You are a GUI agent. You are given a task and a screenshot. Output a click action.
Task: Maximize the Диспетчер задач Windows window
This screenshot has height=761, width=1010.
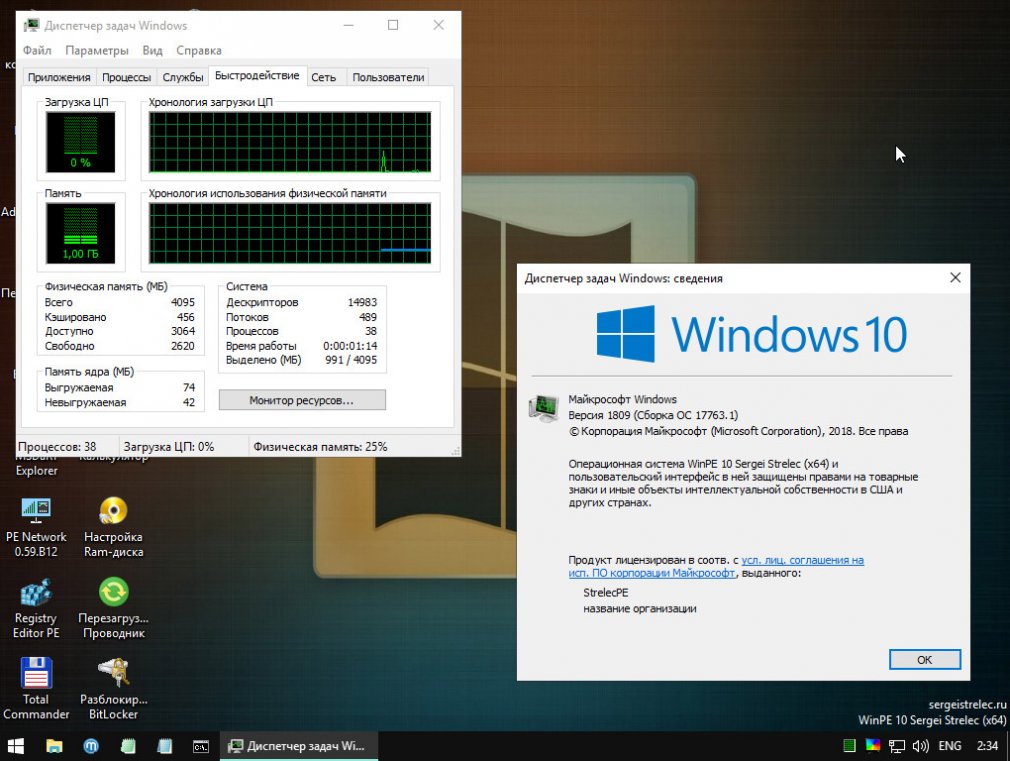tap(393, 25)
